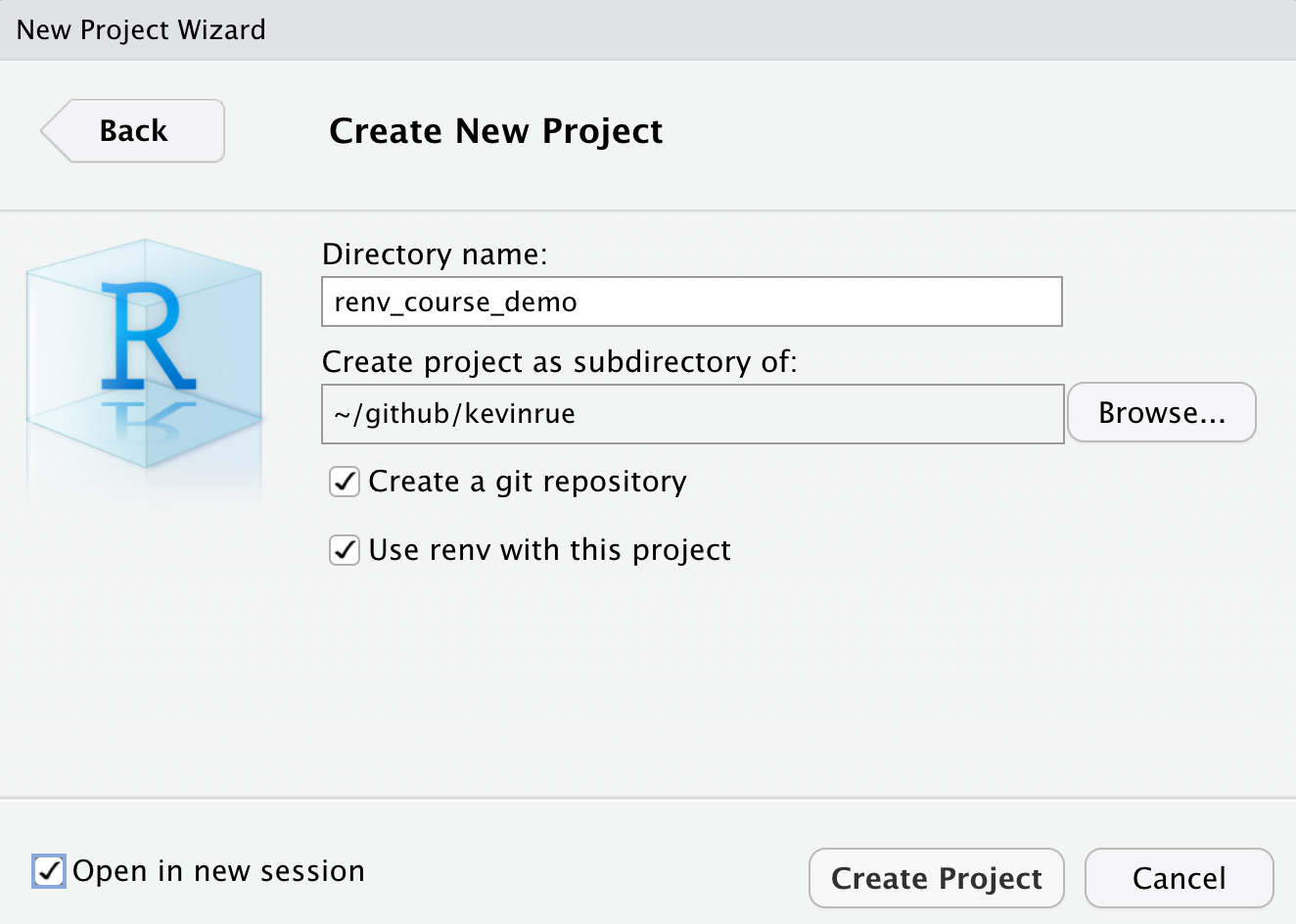
Task: Click the "Create a git repository" label text
Action: 528,482
